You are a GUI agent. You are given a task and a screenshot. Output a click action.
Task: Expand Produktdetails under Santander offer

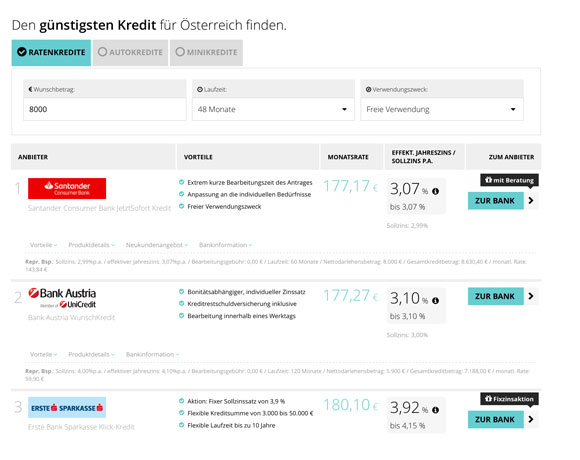(x=91, y=245)
